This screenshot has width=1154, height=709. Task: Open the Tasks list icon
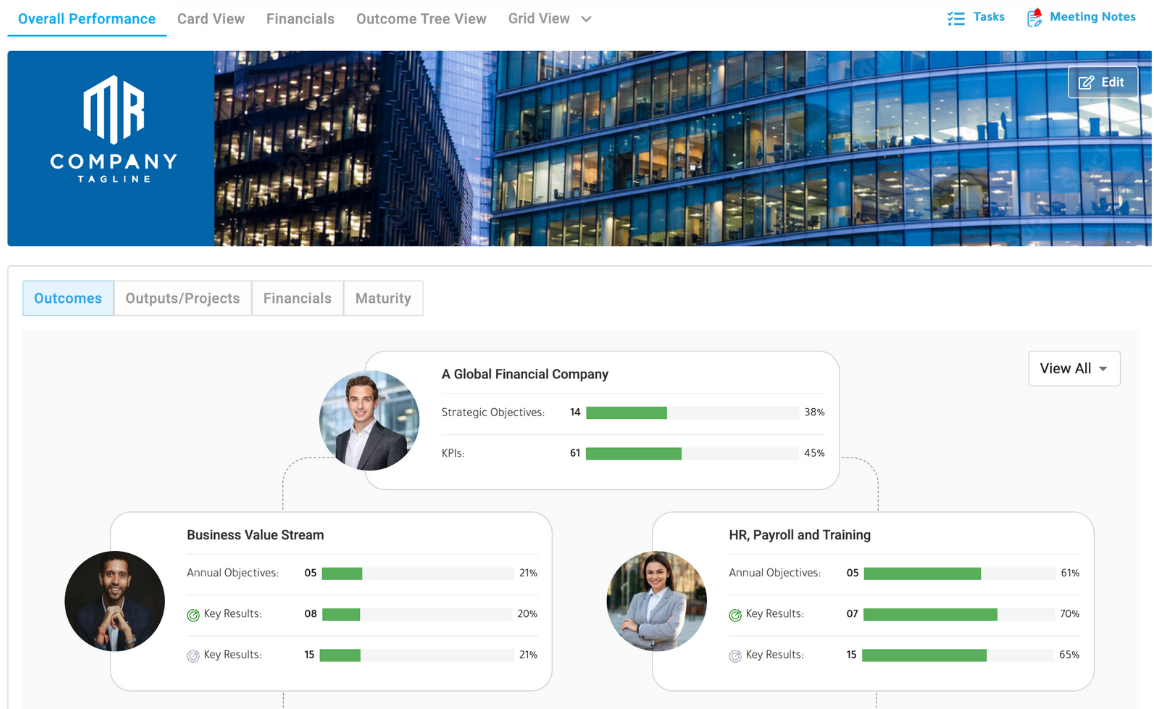click(x=955, y=18)
